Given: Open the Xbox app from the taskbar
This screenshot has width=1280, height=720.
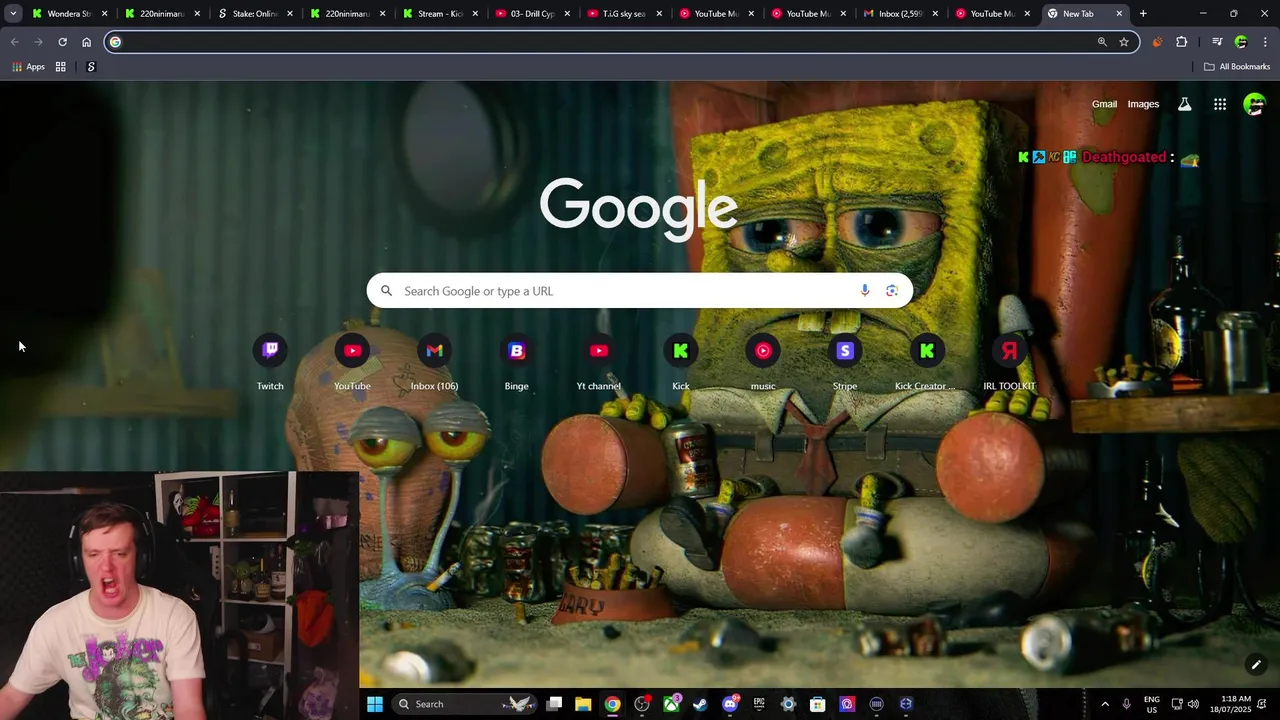Looking at the screenshot, I should pyautogui.click(x=671, y=704).
